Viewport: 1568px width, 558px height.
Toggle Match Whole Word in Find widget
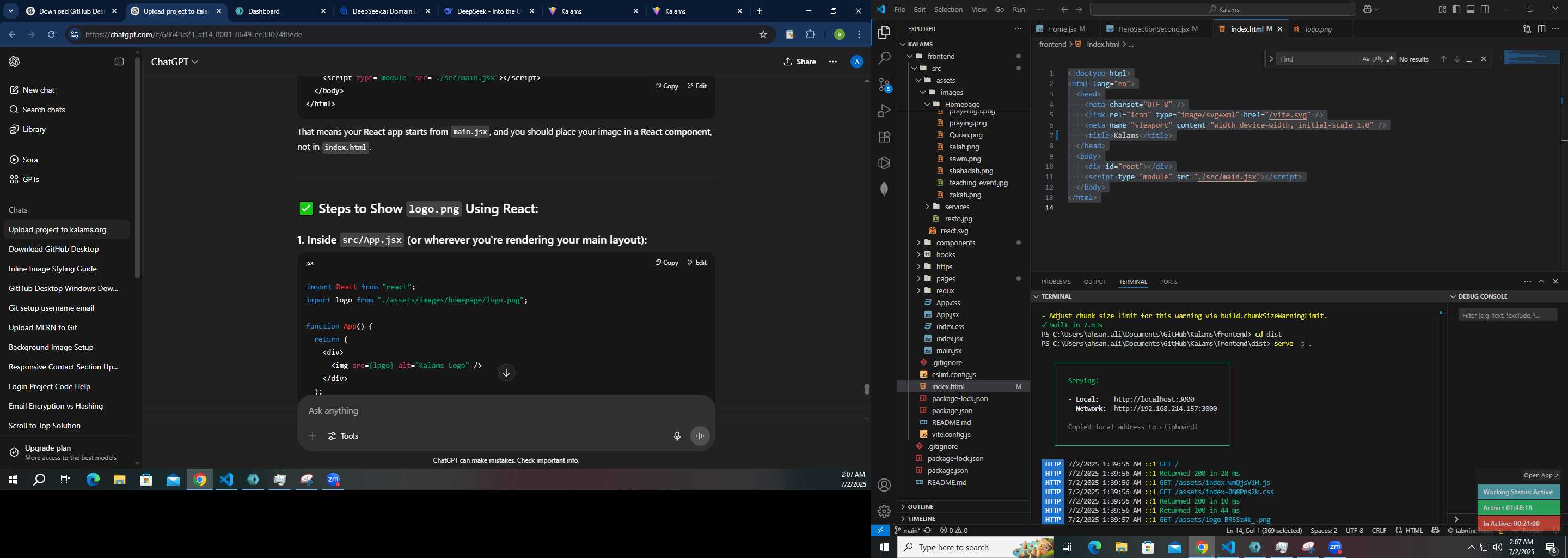[1377, 59]
